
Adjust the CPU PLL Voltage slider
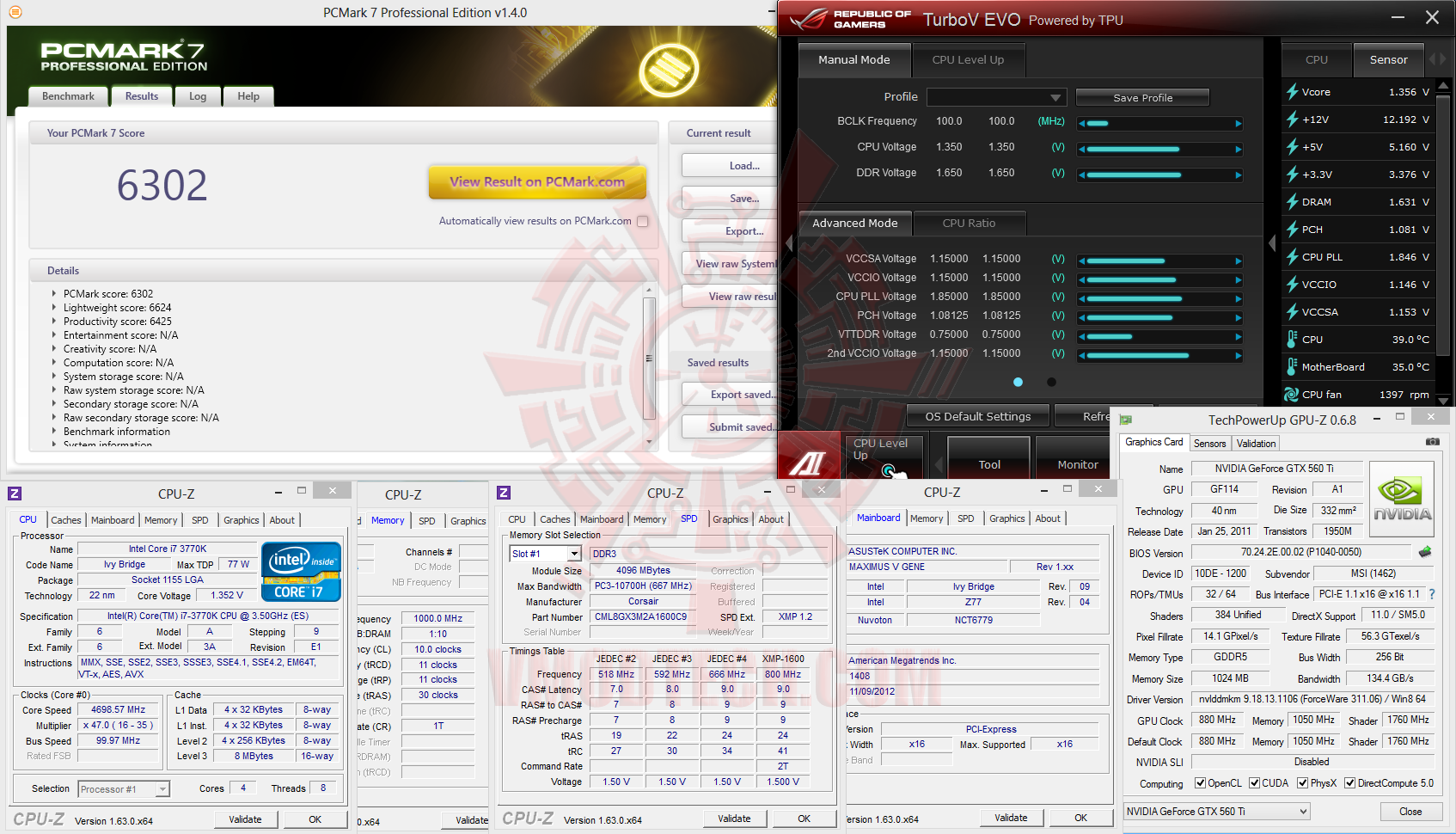1160,298
